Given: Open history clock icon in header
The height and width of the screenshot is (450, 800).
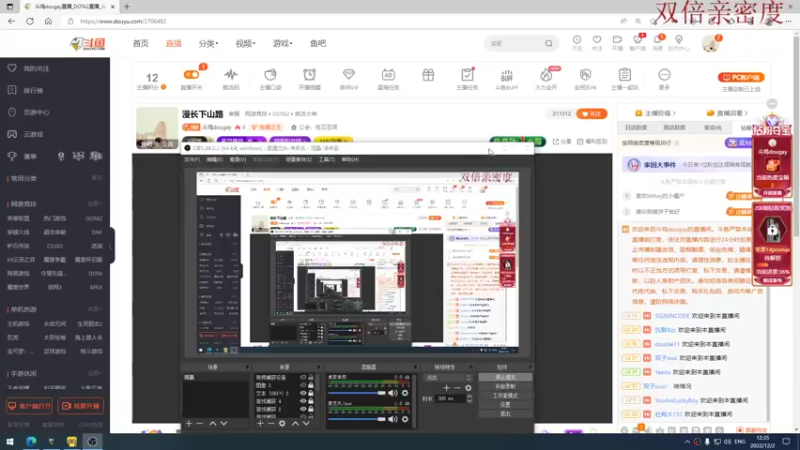Looking at the screenshot, I should pyautogui.click(x=577, y=40).
